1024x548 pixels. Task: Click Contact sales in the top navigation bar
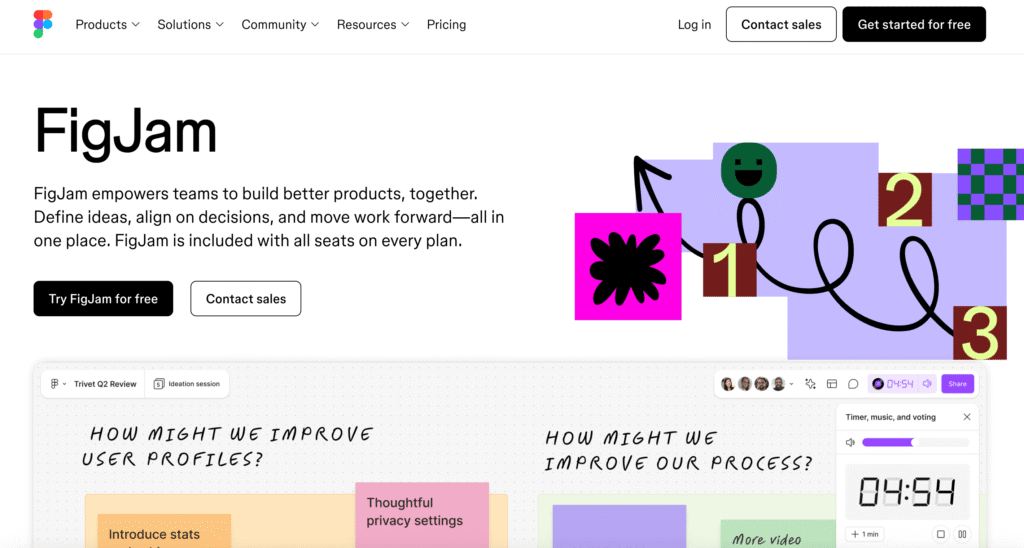coord(781,24)
